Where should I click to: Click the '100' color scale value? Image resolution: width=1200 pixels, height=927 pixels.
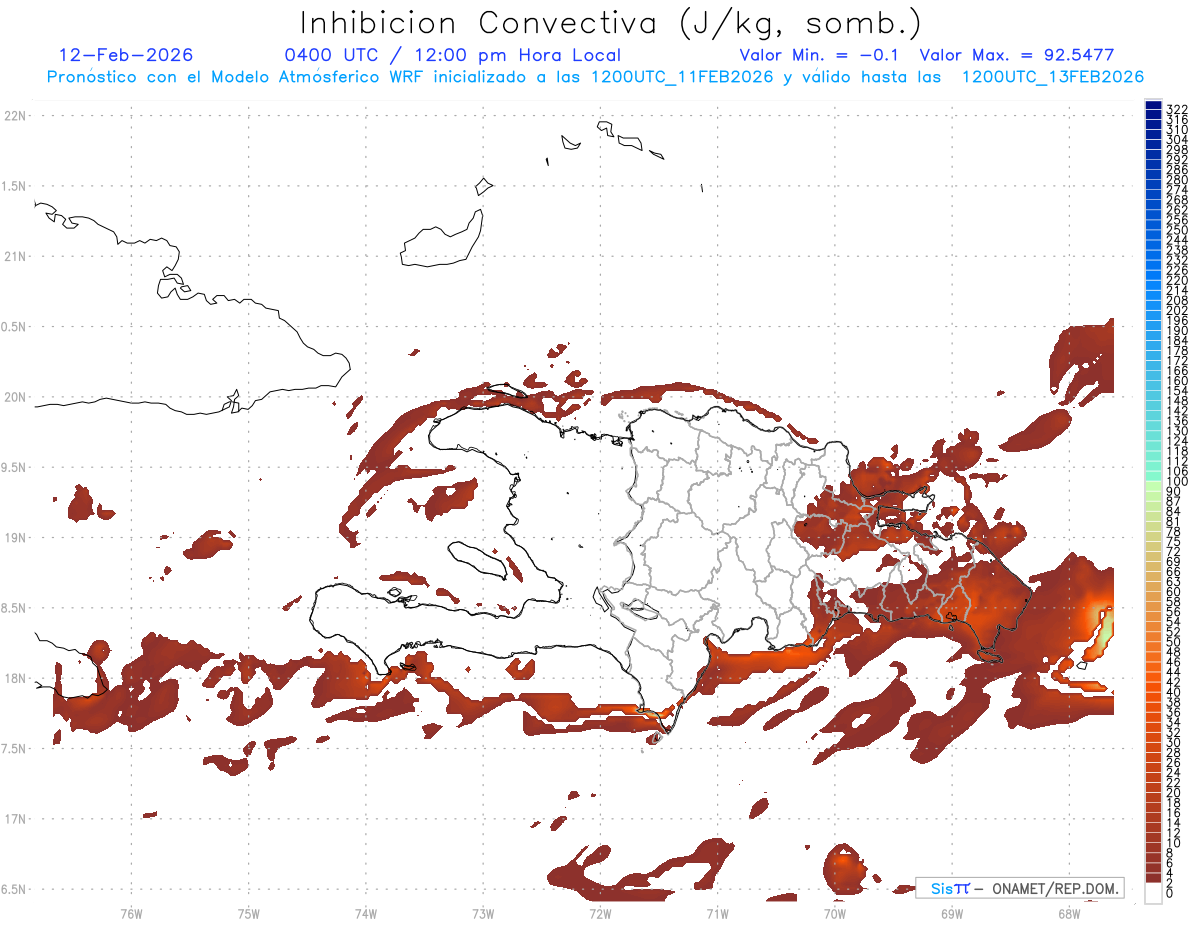[x=1177, y=482]
